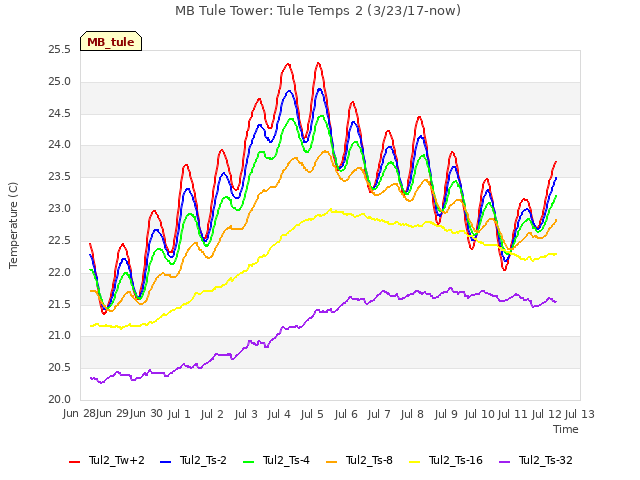Viewport: 640px width, 480px height.
Task: Click the blue Tul2_Ts-2 legend swatch
Action: pyautogui.click(x=165, y=462)
